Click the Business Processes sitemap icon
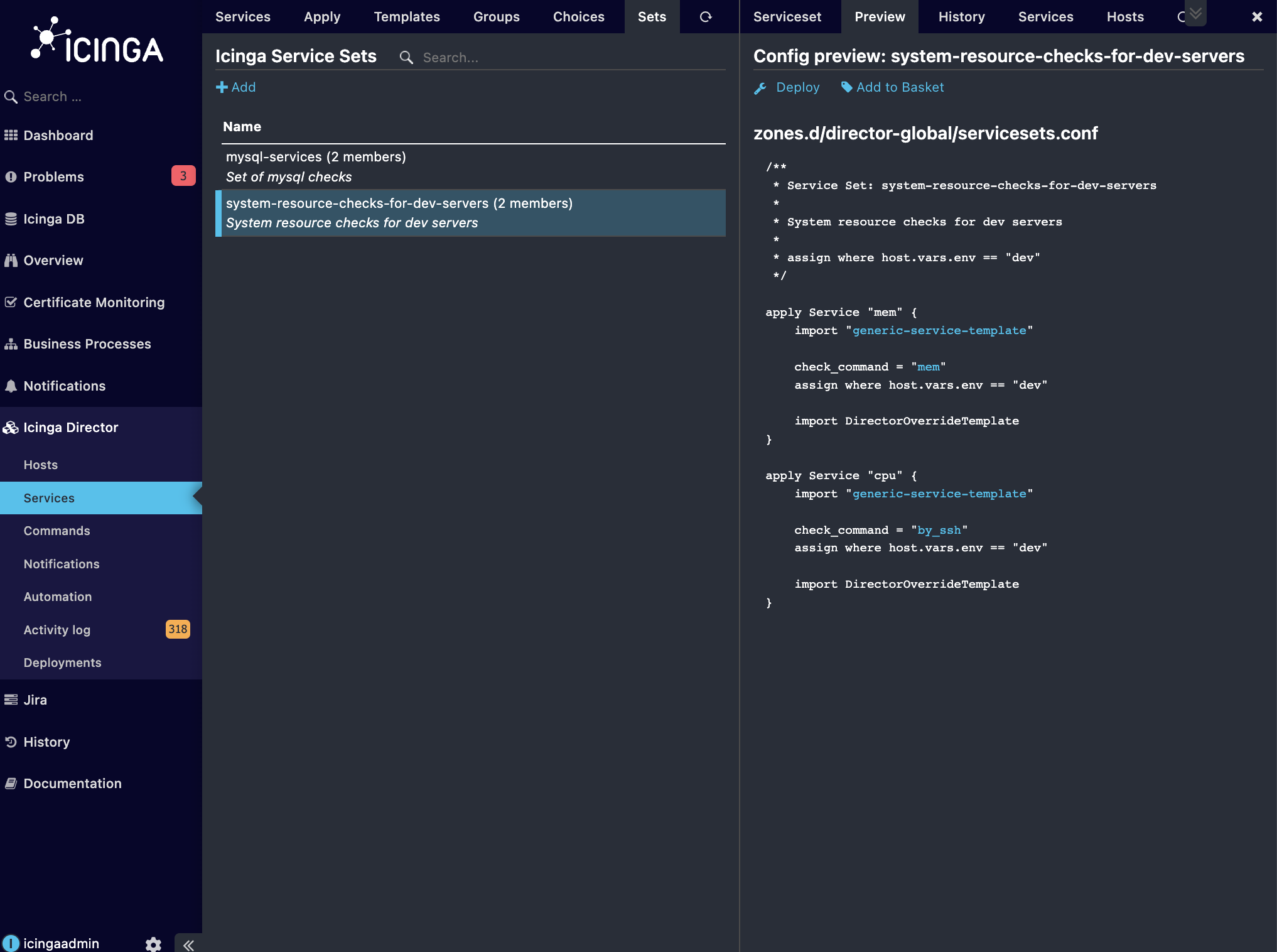 click(x=11, y=344)
